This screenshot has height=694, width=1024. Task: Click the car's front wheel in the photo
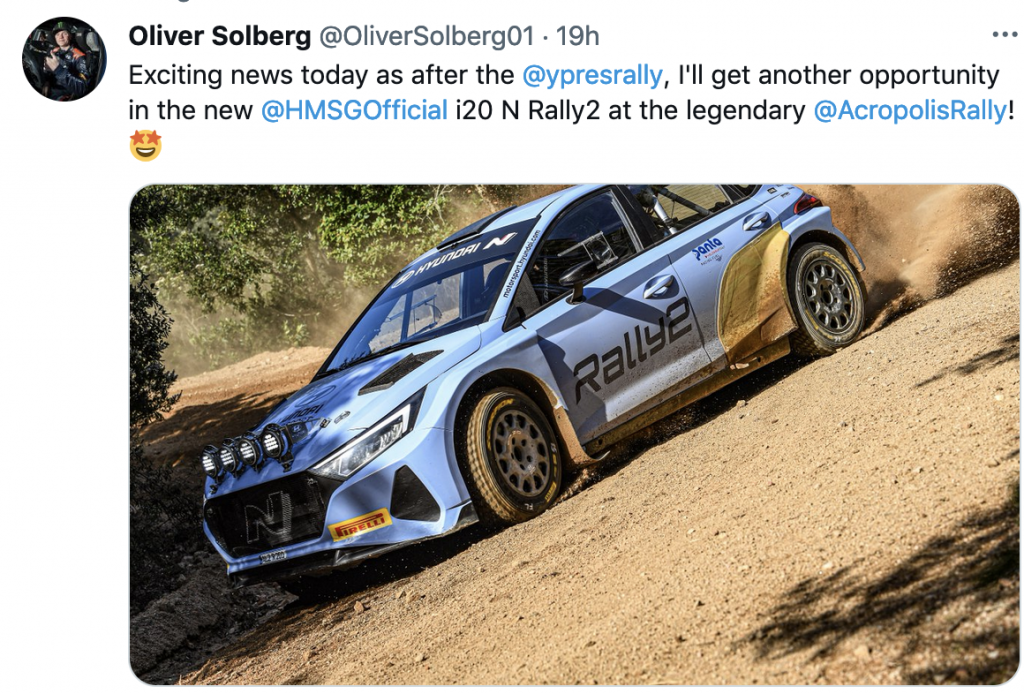(x=515, y=455)
